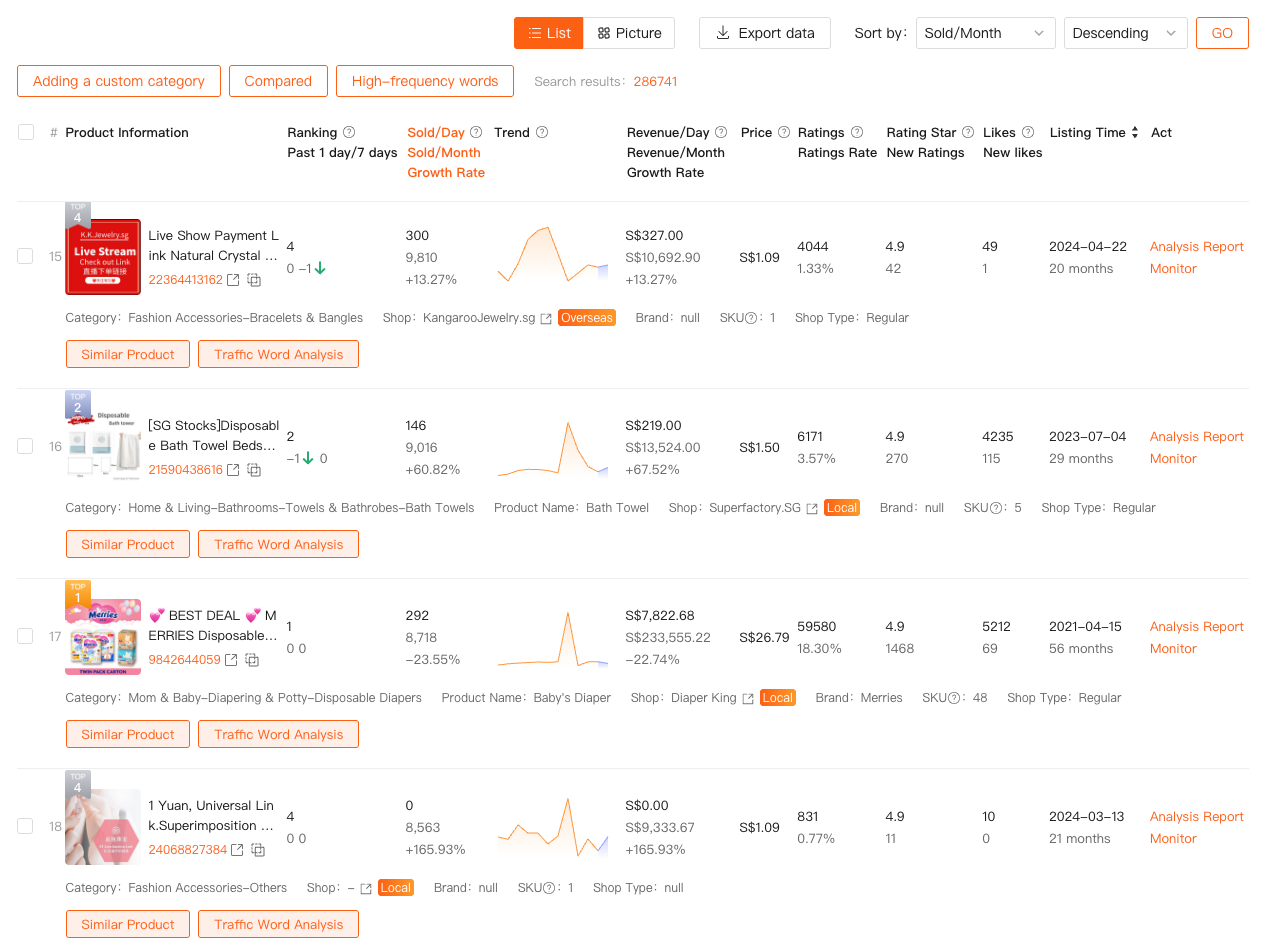Copy product ID 21590438616
The image size is (1267, 951).
pos(254,470)
